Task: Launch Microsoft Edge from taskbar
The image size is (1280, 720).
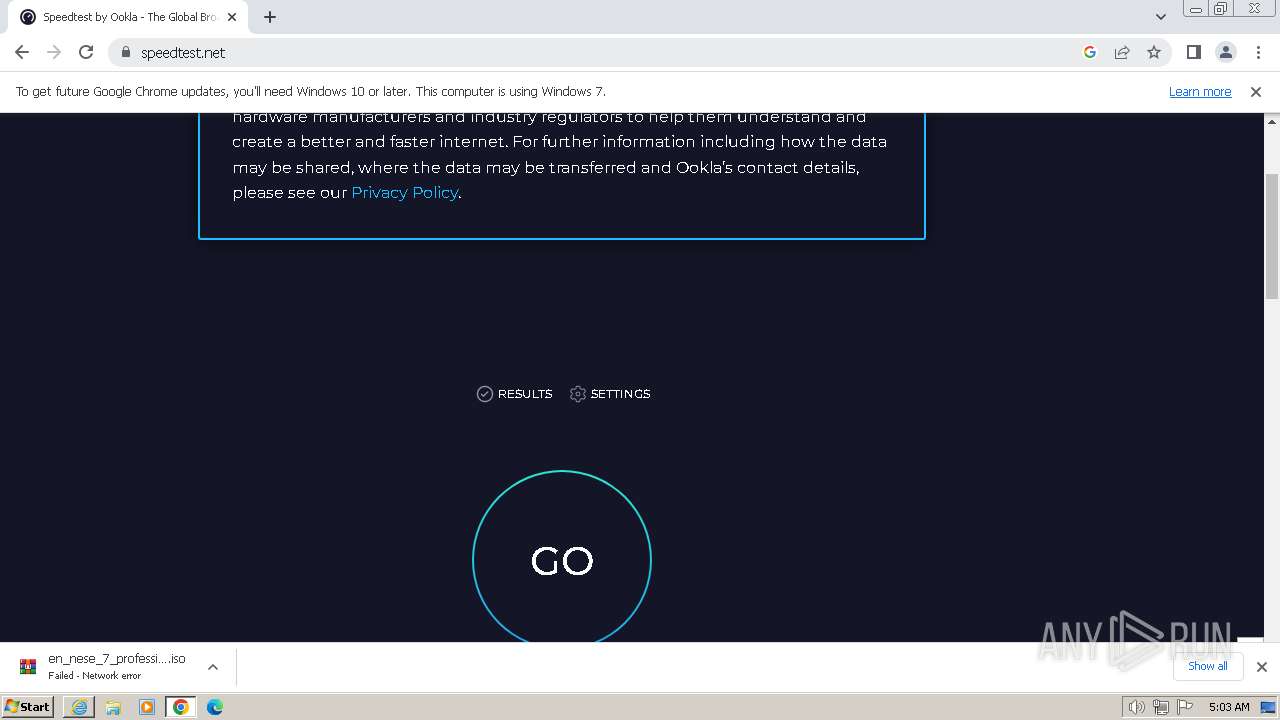Action: (x=215, y=707)
